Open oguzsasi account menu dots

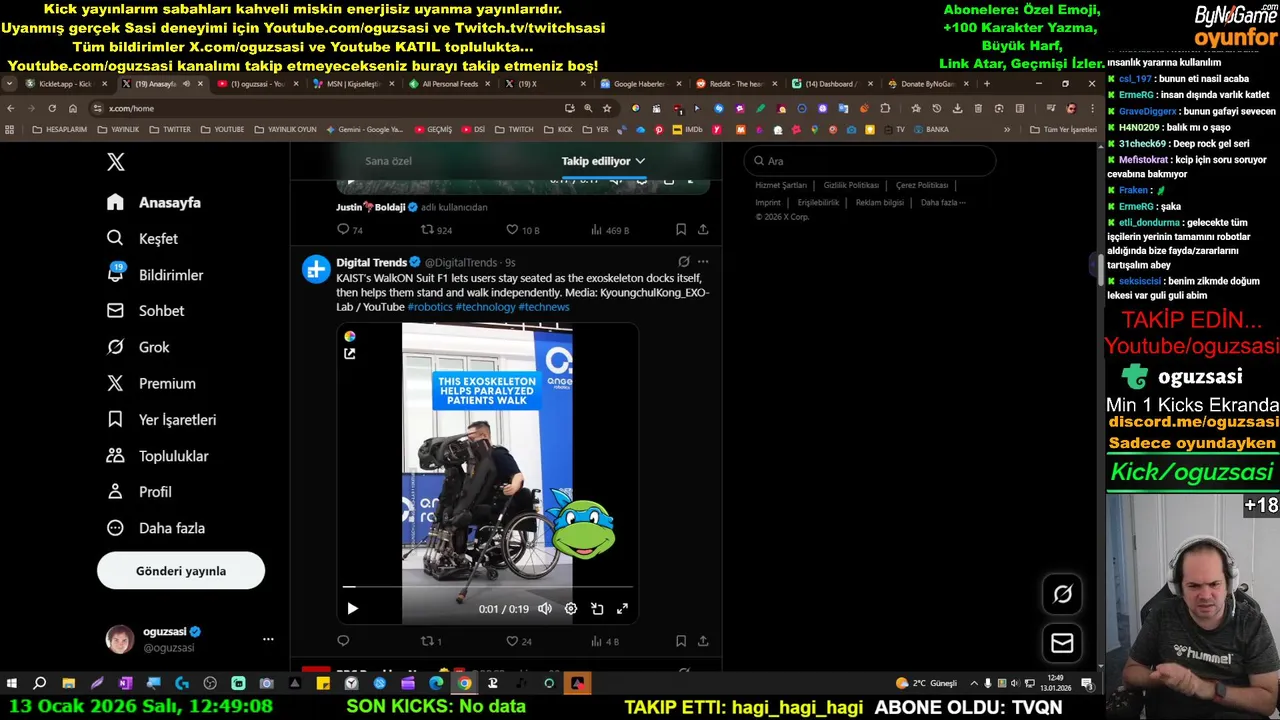click(x=268, y=638)
